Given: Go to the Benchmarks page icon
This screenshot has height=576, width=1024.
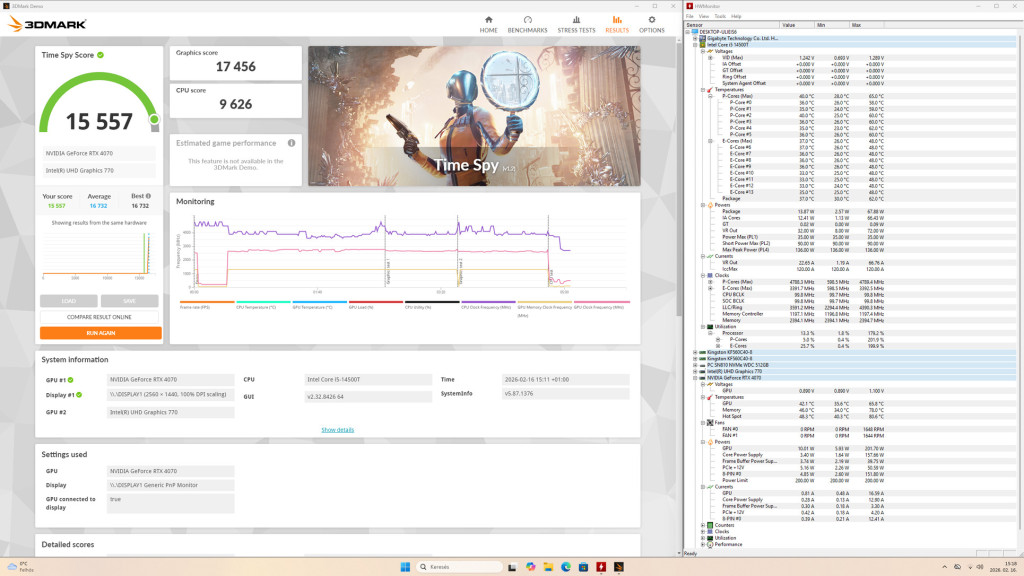Looking at the screenshot, I should click(527, 23).
